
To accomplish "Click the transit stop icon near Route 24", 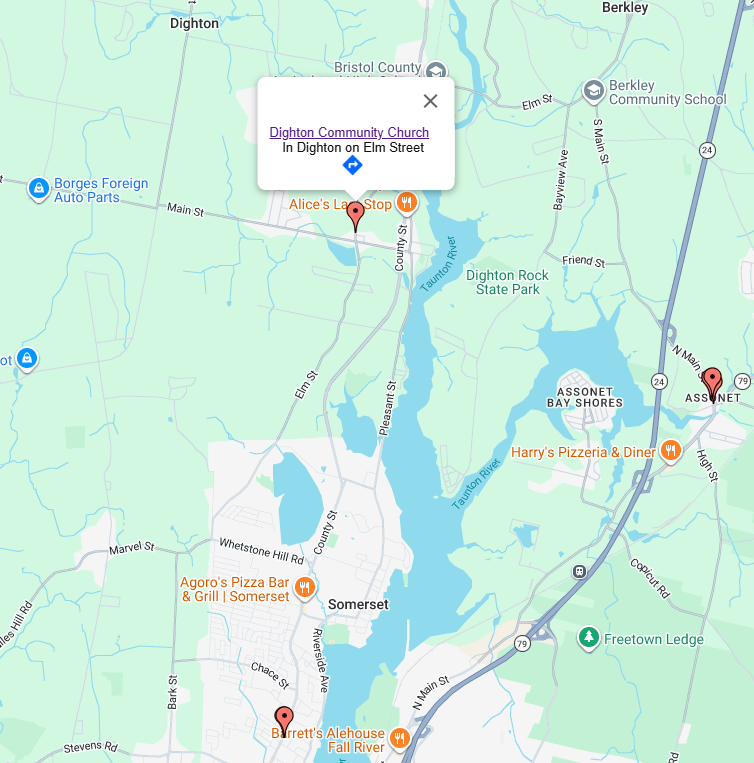I will [579, 571].
